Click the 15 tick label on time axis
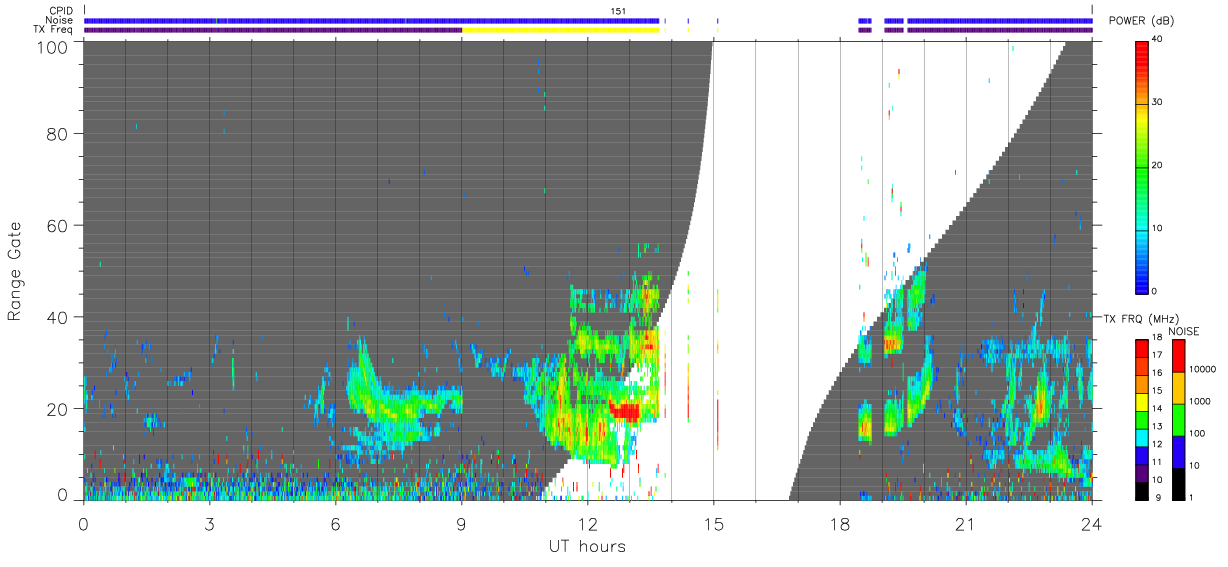The image size is (1228, 567). coord(713,524)
